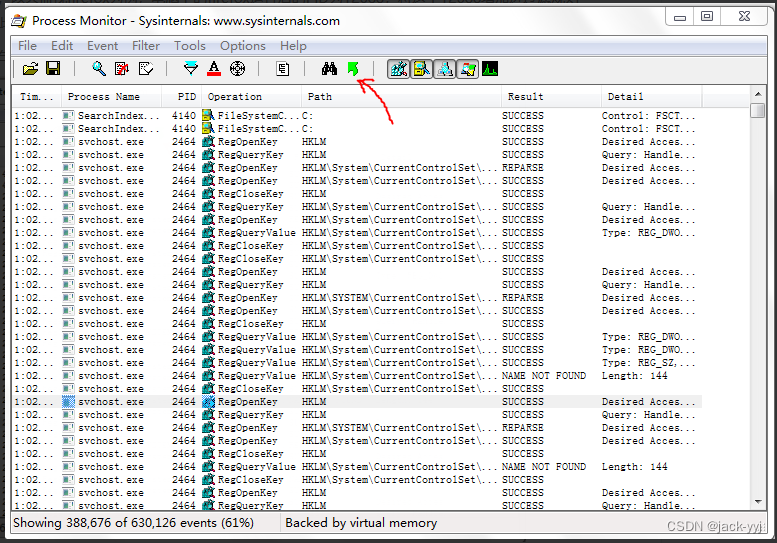Clear the display with eraser icon
Image resolution: width=777 pixels, height=543 pixels.
[x=146, y=69]
